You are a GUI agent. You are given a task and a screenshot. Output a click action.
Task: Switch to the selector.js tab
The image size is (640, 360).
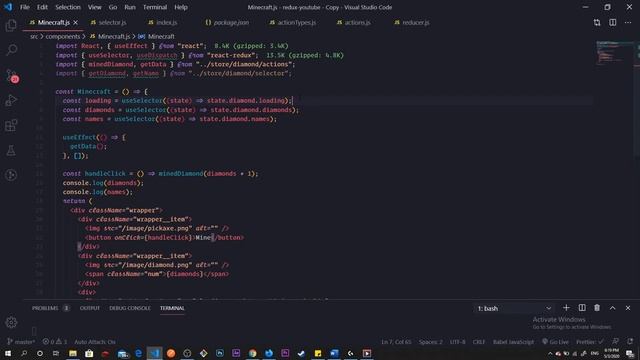(x=109, y=22)
